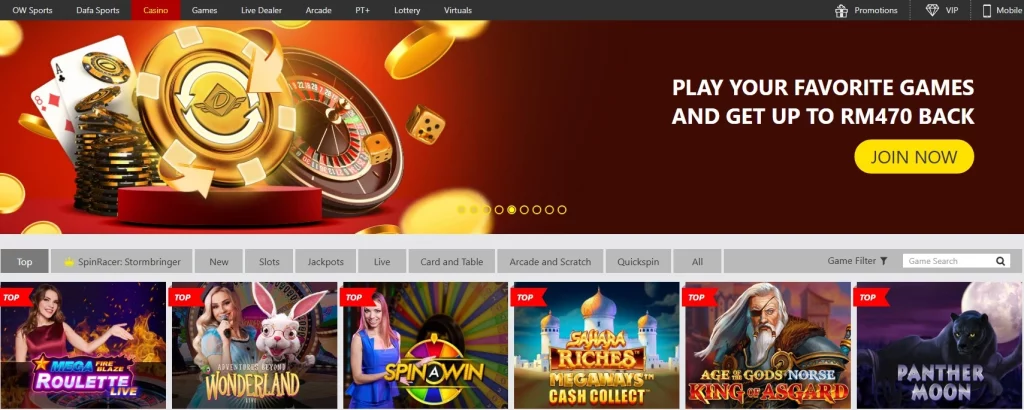Select the Arcade and Scratch tab
Screen dimensions: 1024x410
pos(550,261)
